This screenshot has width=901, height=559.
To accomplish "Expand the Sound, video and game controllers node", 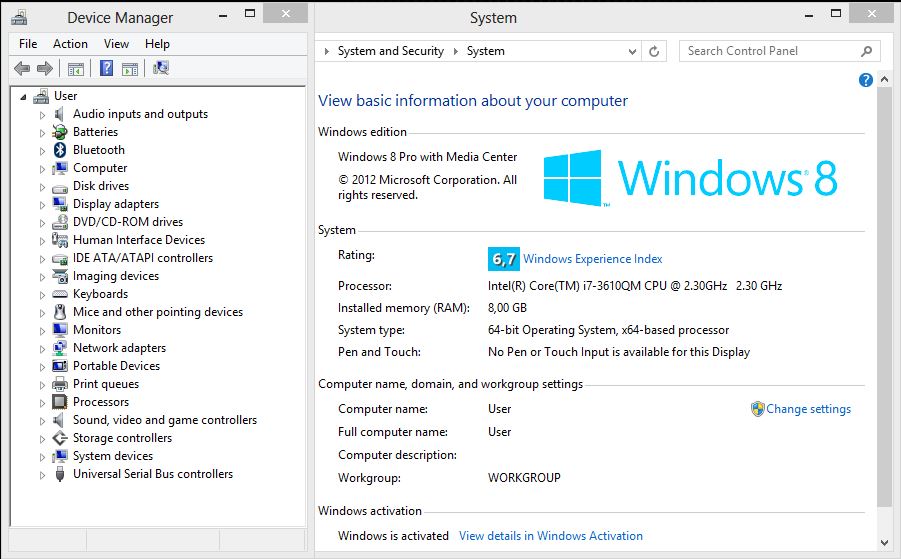I will [42, 421].
